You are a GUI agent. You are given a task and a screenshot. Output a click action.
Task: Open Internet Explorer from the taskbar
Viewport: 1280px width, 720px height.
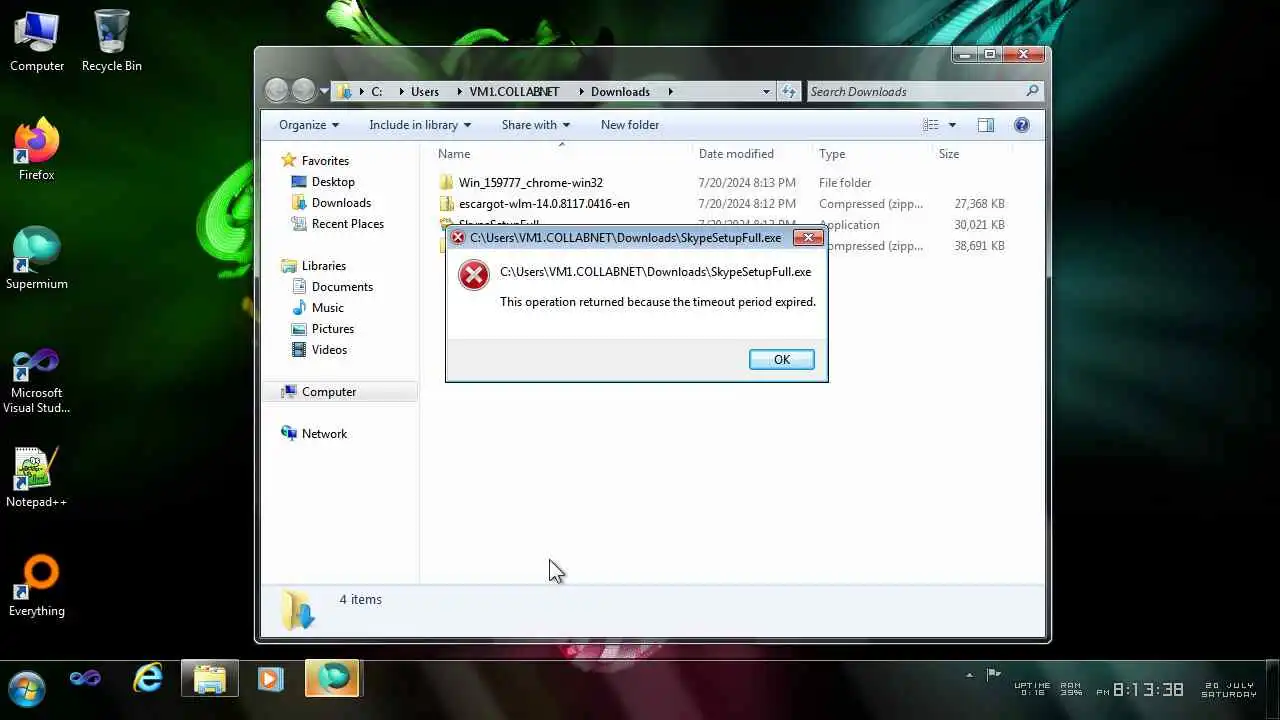click(148, 679)
